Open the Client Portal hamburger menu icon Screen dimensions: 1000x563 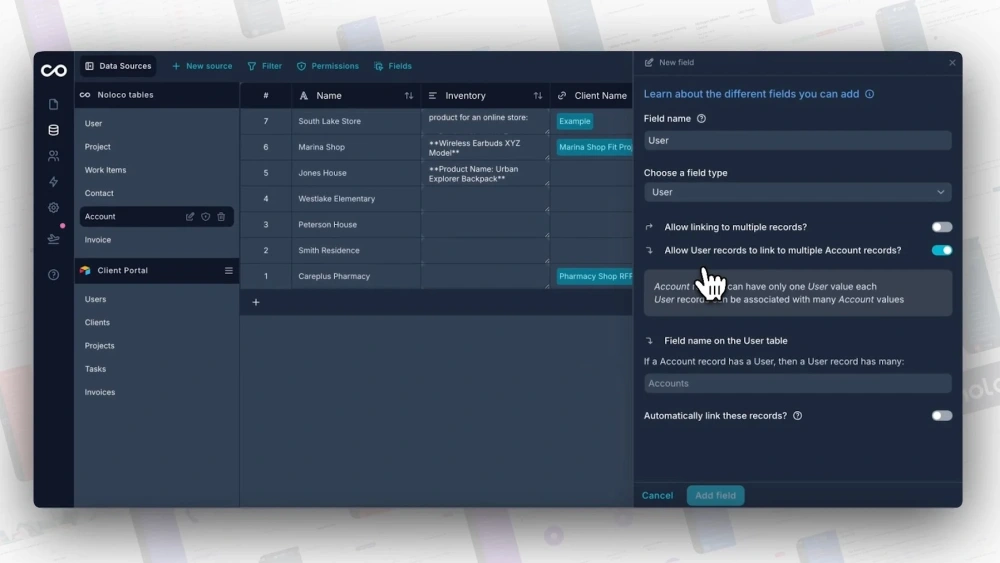(228, 270)
